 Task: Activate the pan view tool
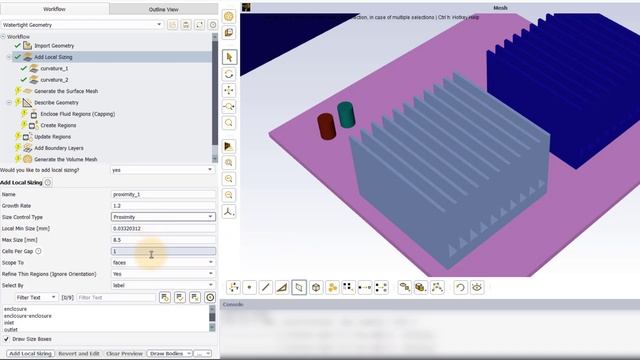(229, 90)
